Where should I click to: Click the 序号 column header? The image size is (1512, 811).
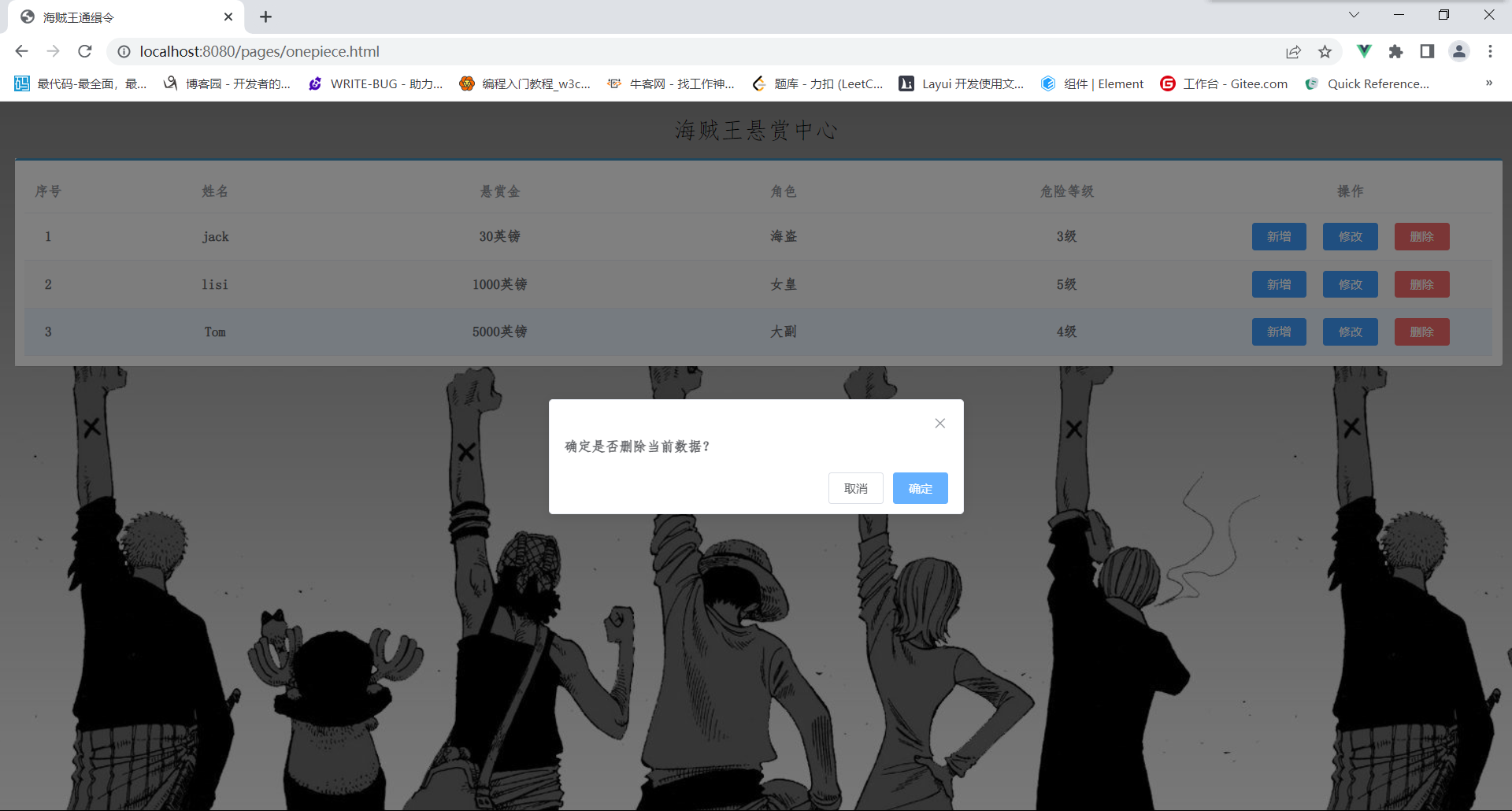(48, 191)
